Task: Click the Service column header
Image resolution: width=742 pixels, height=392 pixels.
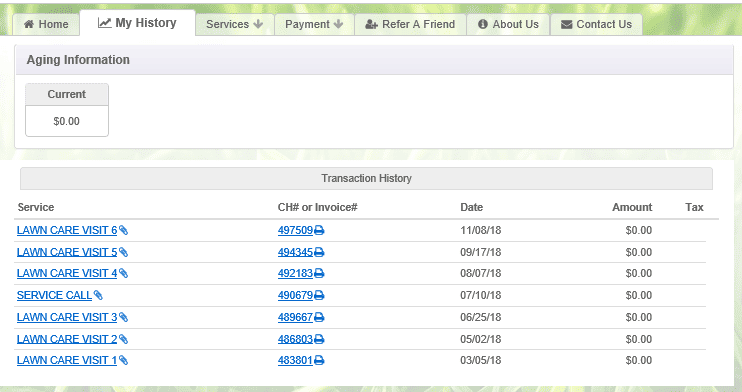Action: point(36,207)
